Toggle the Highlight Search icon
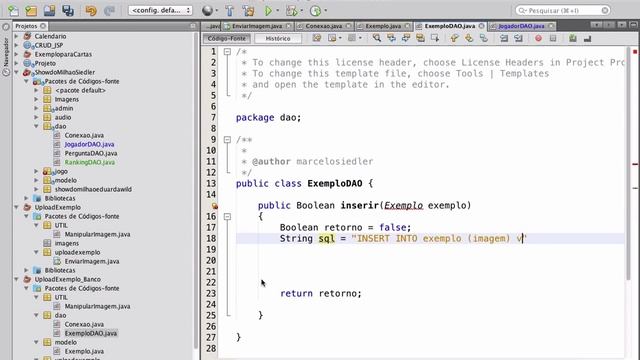The width and height of the screenshot is (640, 360). tap(420, 38)
